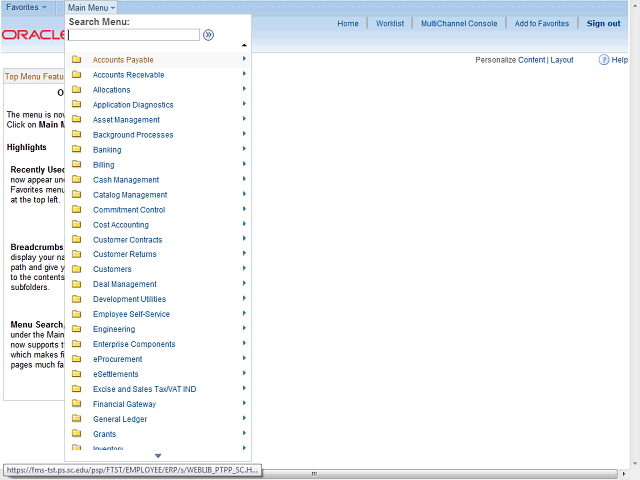Open the Favorites dropdown menu
Screen dimensions: 640x480
[27, 7]
